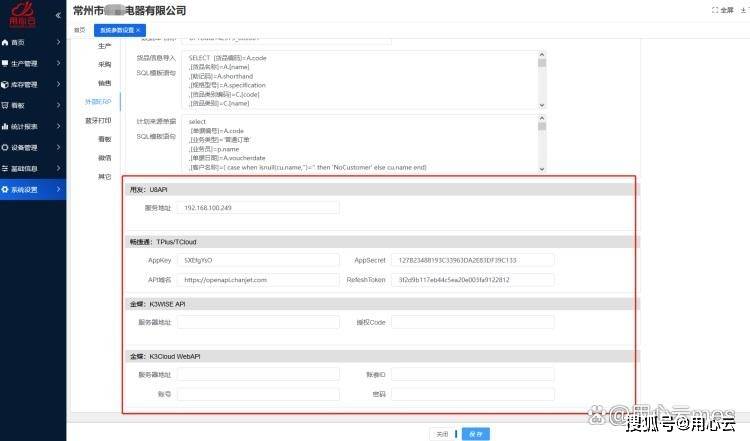750x441 pixels.
Task: Open 设备管理 in the sidebar
Action: 33,147
